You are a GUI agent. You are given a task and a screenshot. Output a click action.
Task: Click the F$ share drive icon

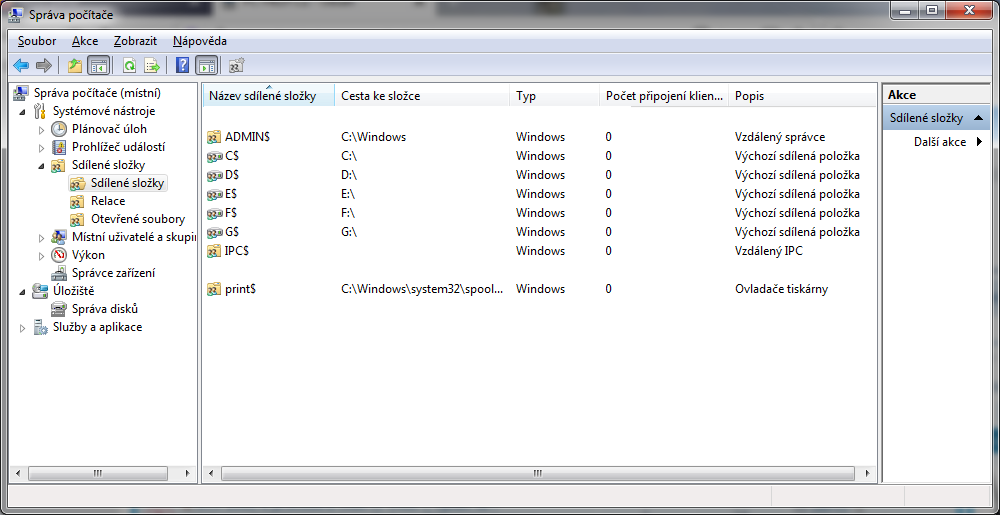(214, 213)
